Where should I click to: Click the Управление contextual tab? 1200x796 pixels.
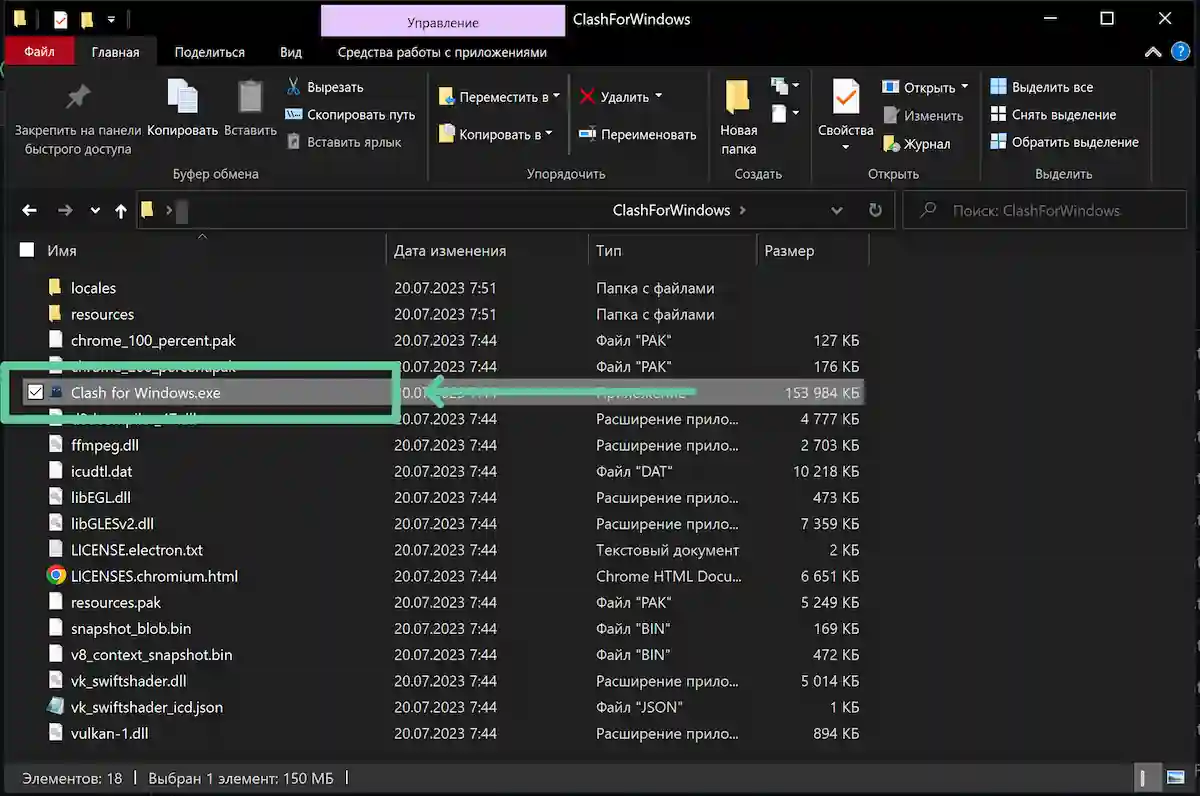point(443,22)
